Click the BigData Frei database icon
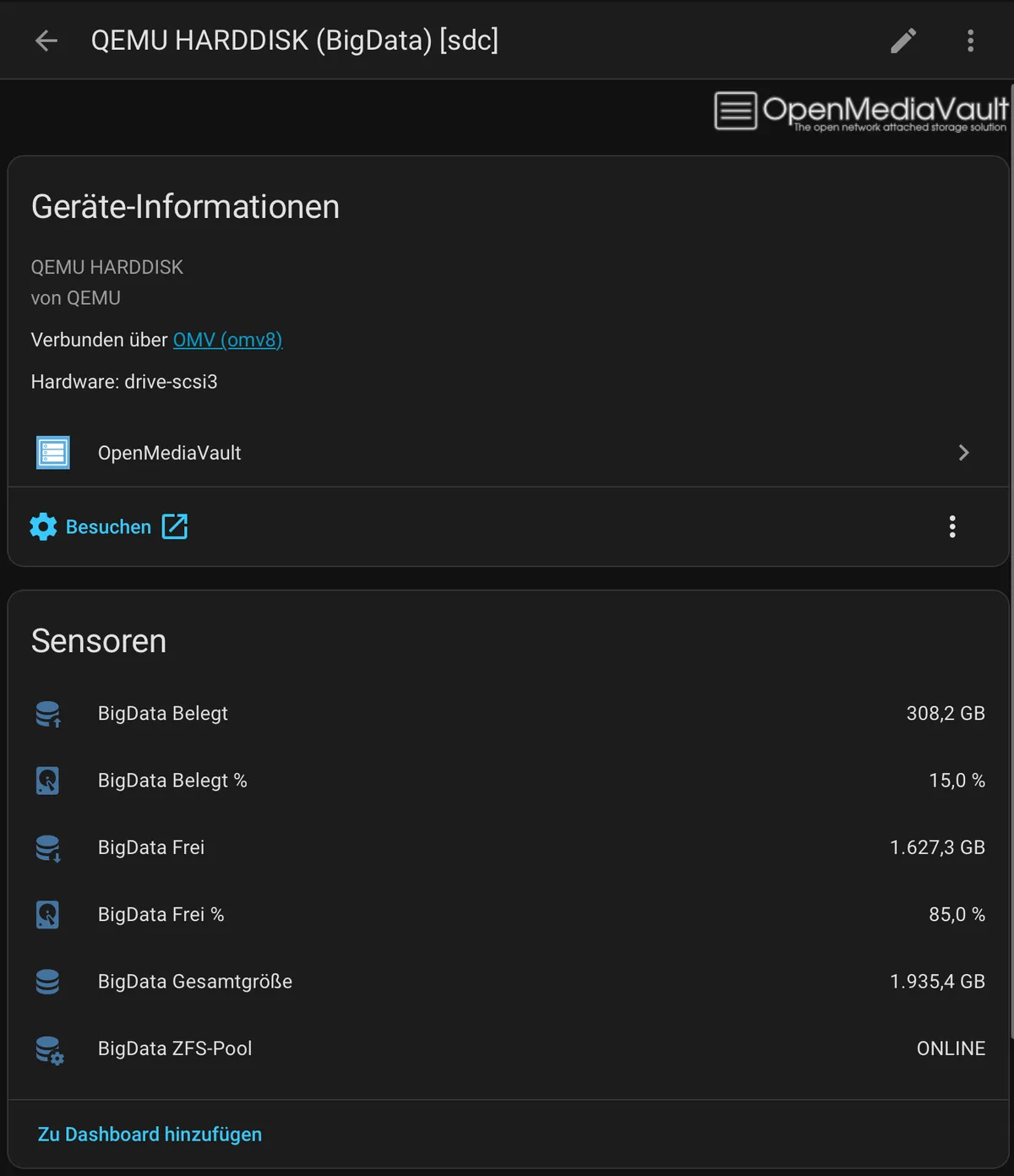The width and height of the screenshot is (1014, 1176). pos(48,847)
